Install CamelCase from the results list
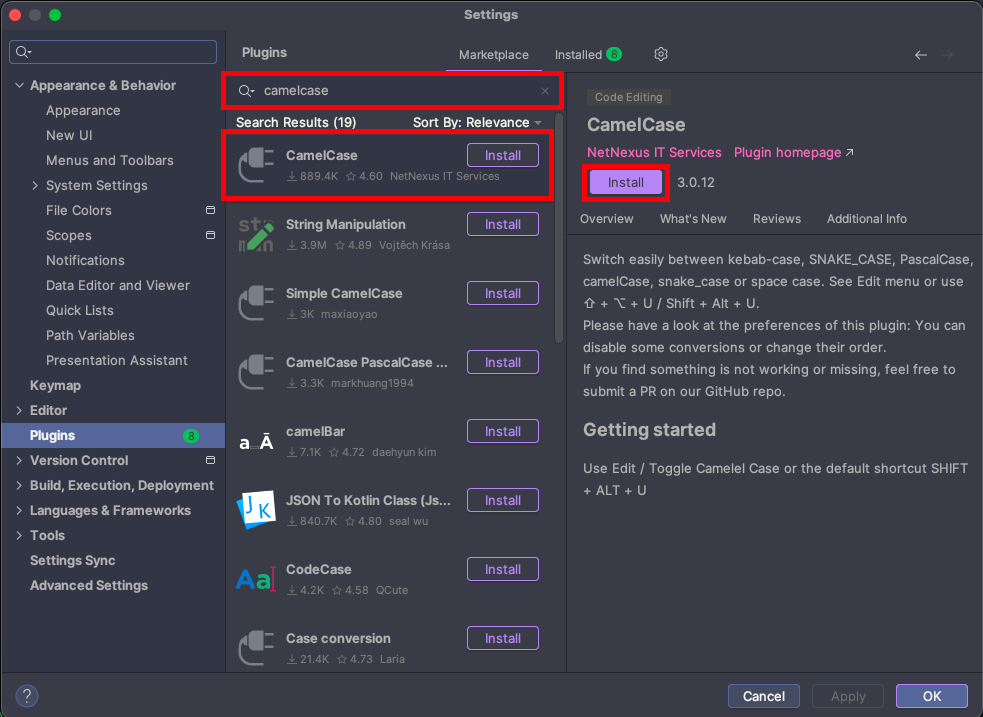 pos(503,155)
